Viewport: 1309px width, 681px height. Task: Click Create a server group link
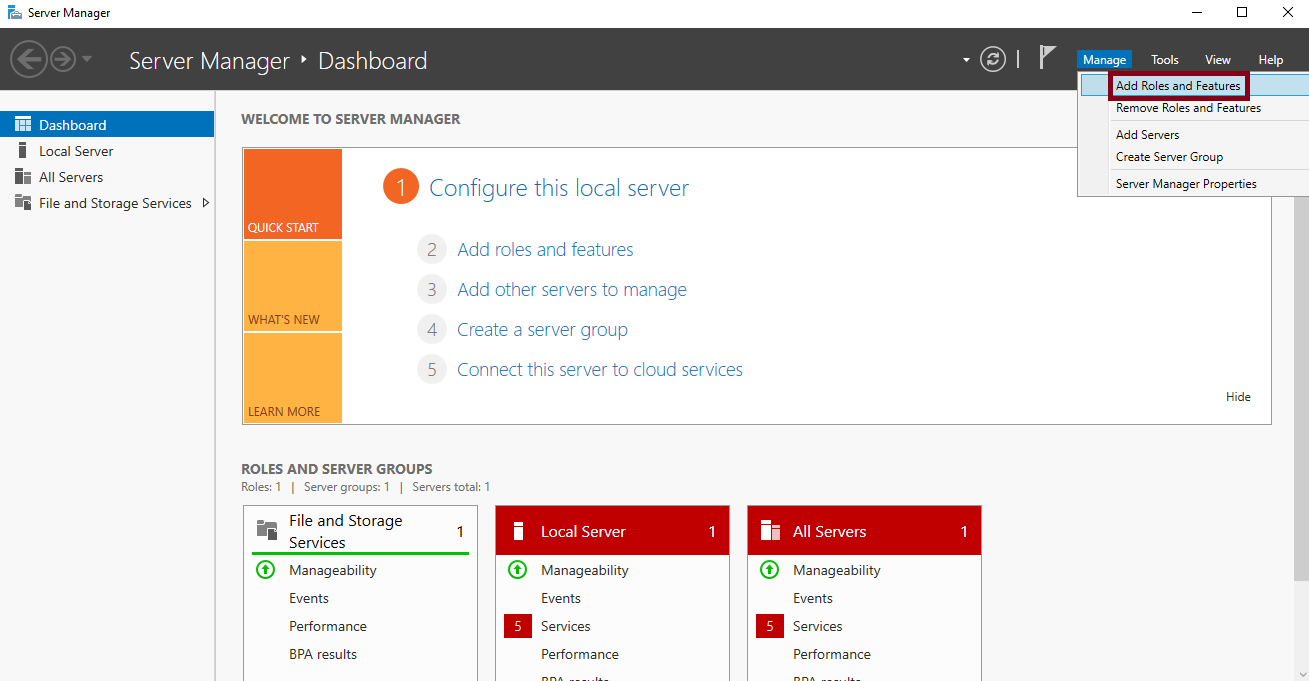(x=542, y=330)
